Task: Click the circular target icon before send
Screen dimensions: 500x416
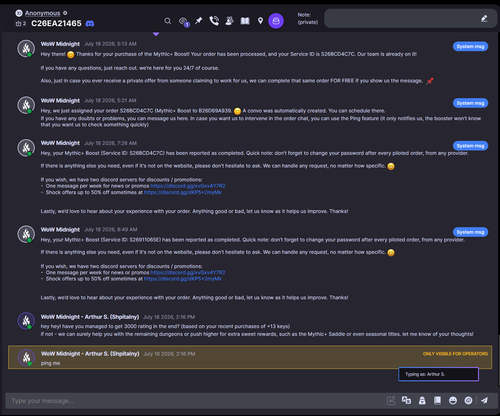Action: (468, 401)
